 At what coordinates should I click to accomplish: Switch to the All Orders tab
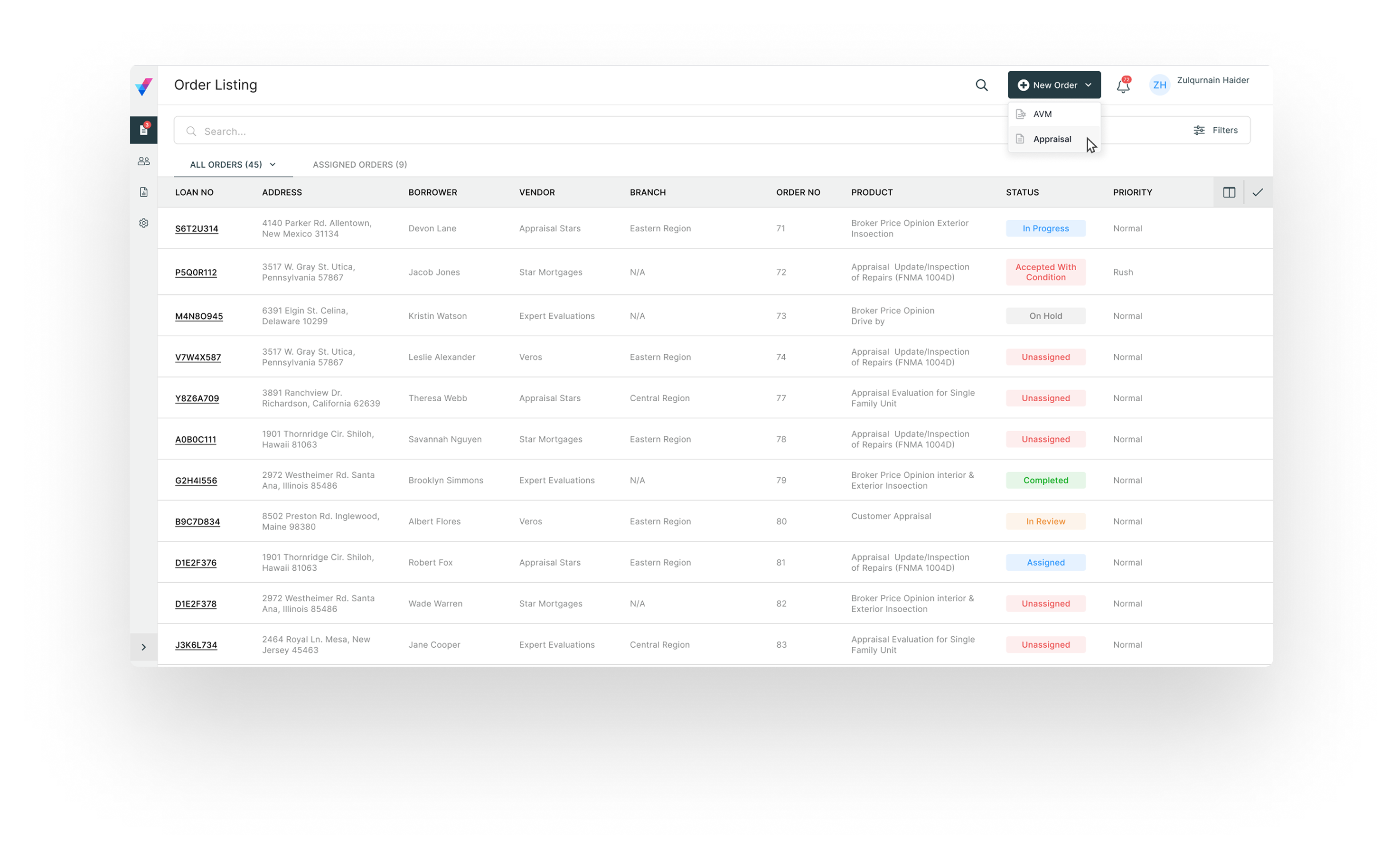[x=233, y=164]
